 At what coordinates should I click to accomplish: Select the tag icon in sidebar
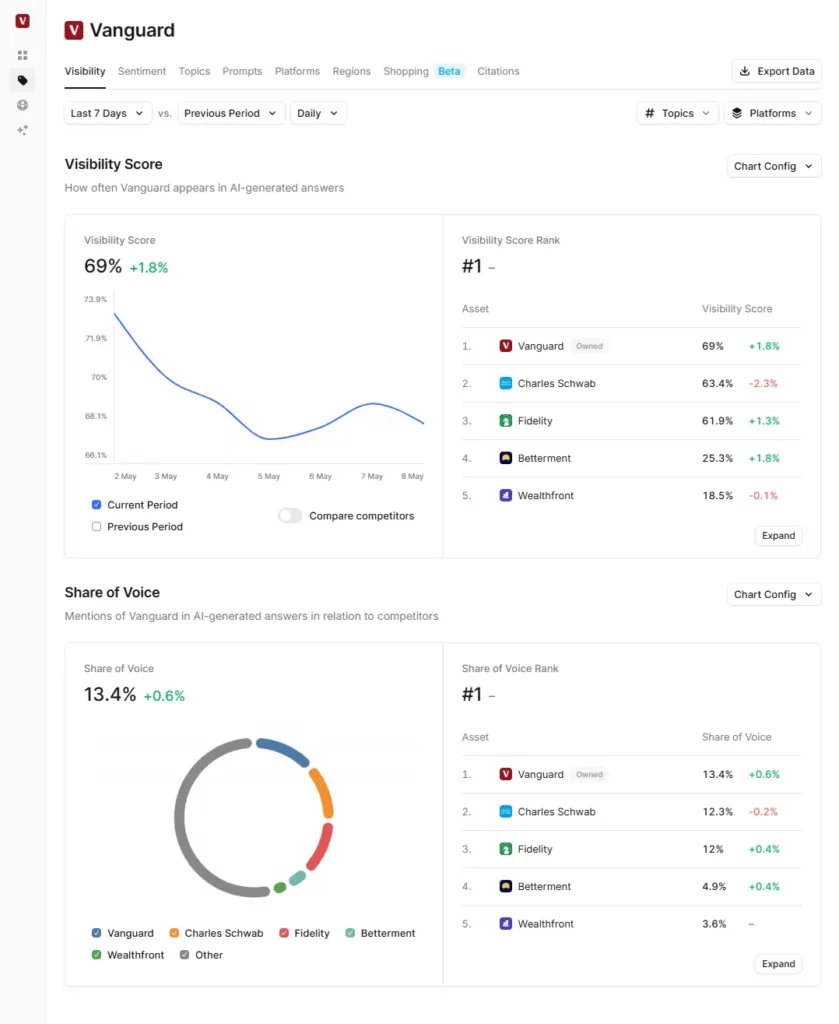tap(22, 80)
